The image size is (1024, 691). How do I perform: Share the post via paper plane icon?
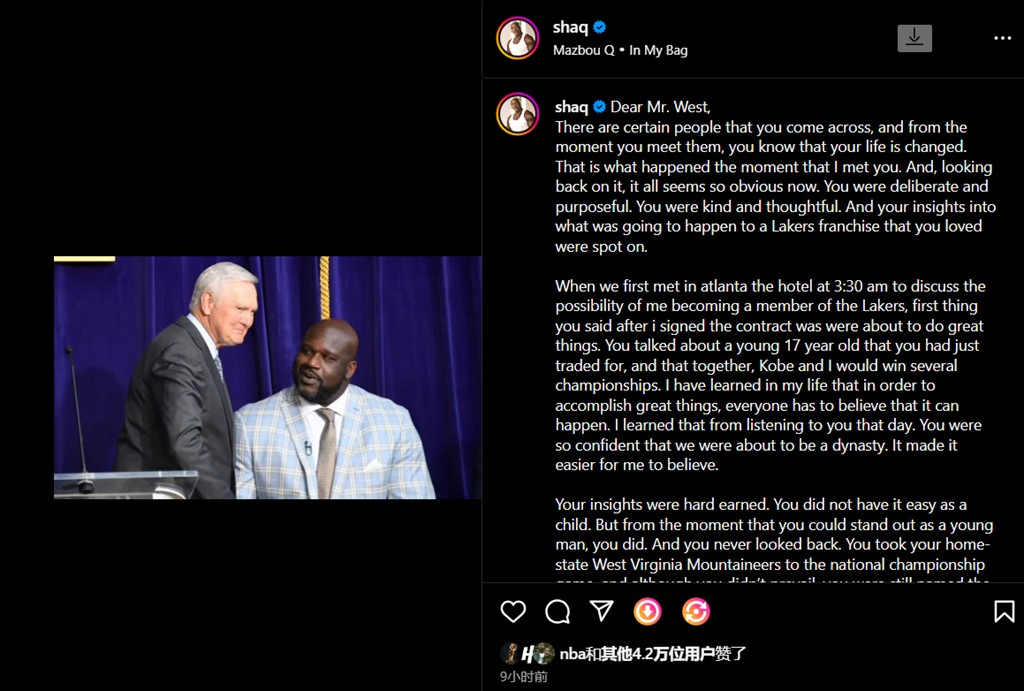coord(601,611)
